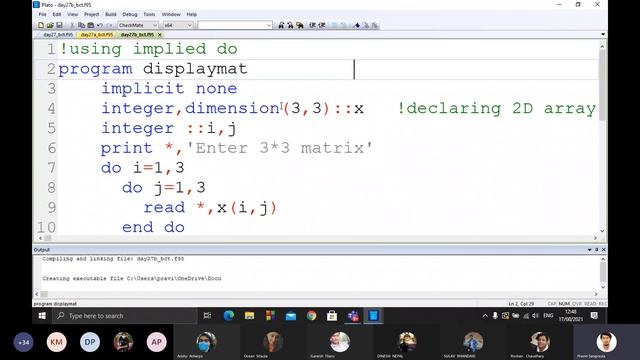Click the editor scroll down arrow
The height and width of the screenshot is (360, 640).
[x=602, y=231]
